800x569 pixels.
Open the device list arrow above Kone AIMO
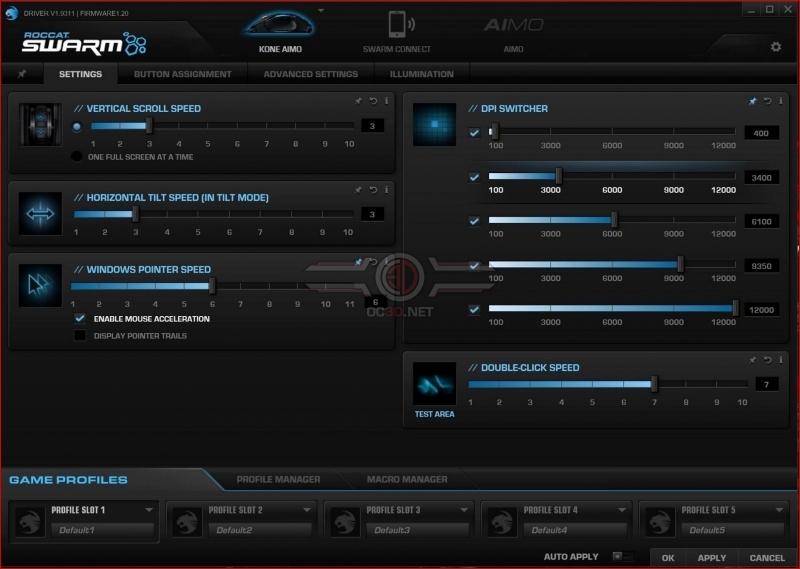[321, 10]
